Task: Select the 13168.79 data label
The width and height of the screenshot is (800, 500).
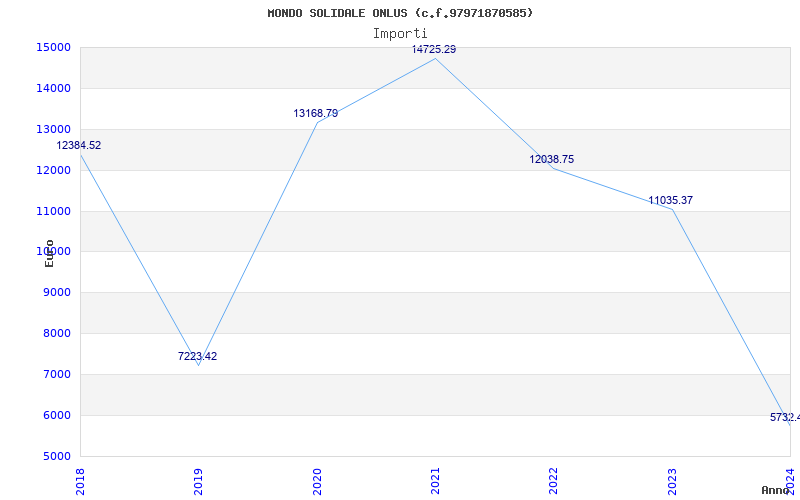Action: click(x=315, y=113)
